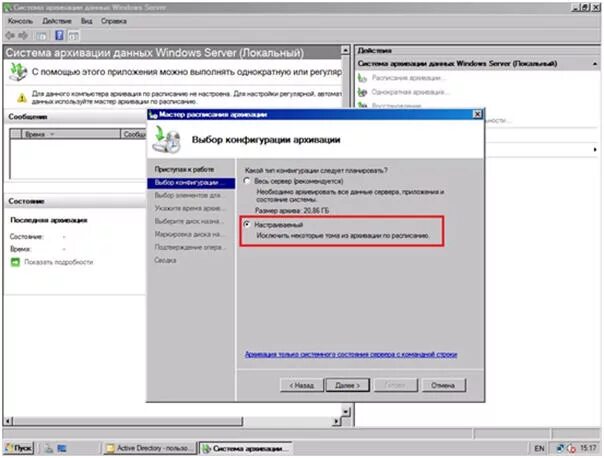The image size is (604, 458).
Task: Click the green Показать подробности icon
Action: [15, 262]
